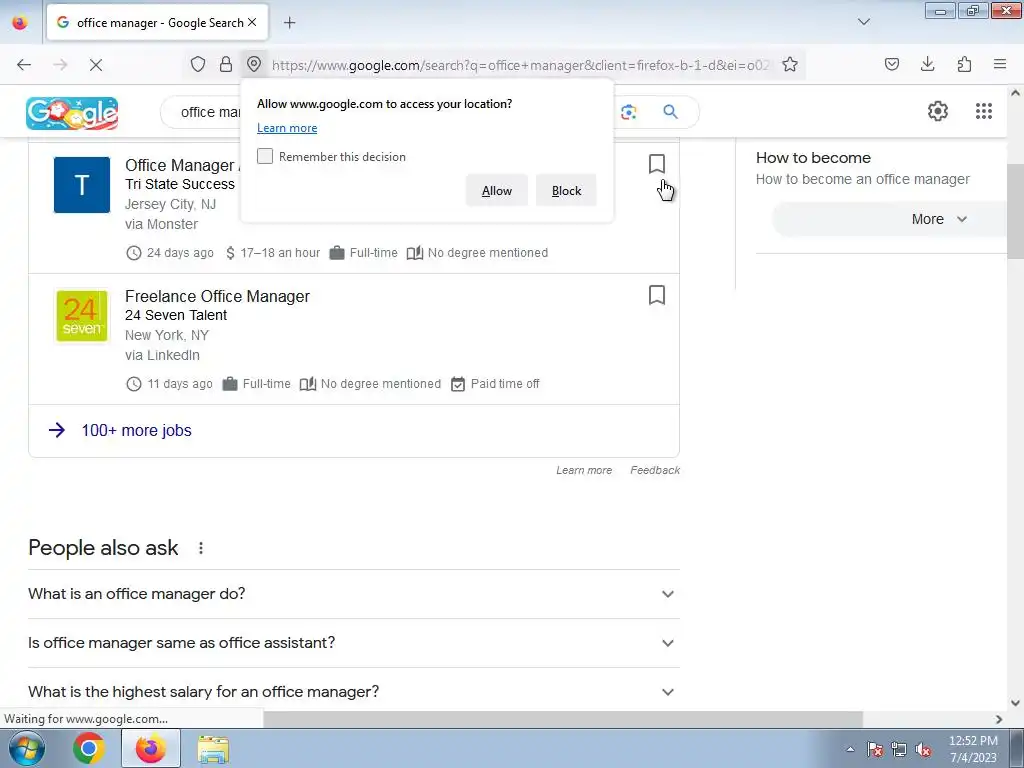Viewport: 1024px width, 768px height.
Task: Close the office manager Google Search tab
Action: tap(252, 22)
